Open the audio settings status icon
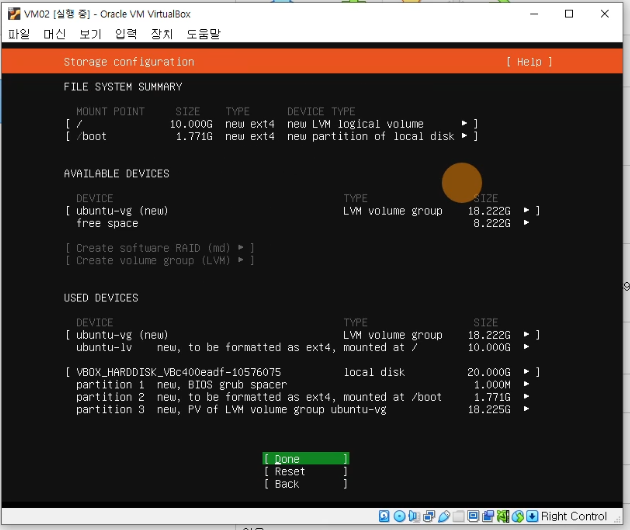Screen dimensions: 630x530 point(414,516)
